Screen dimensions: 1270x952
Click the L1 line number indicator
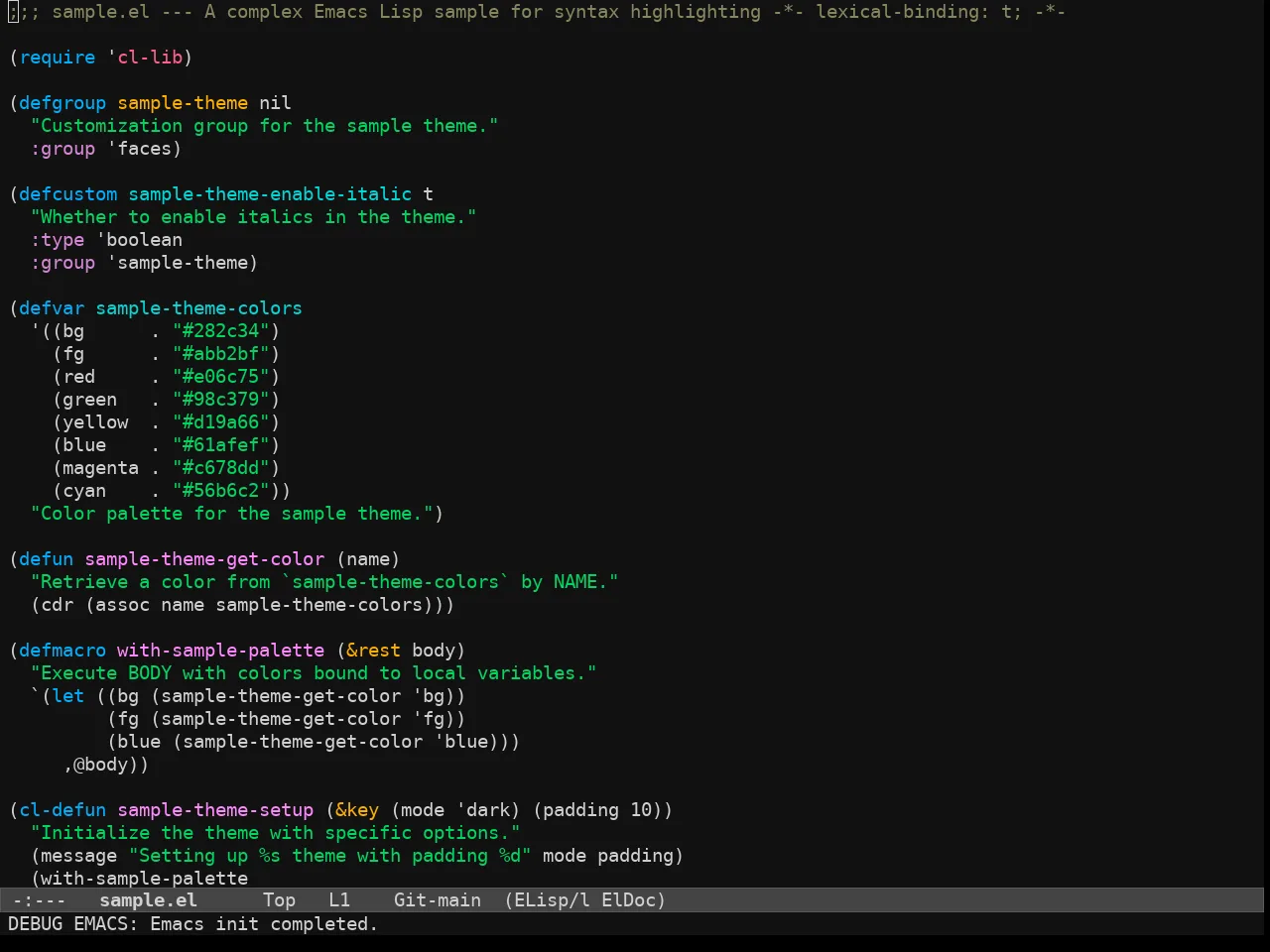tap(339, 900)
